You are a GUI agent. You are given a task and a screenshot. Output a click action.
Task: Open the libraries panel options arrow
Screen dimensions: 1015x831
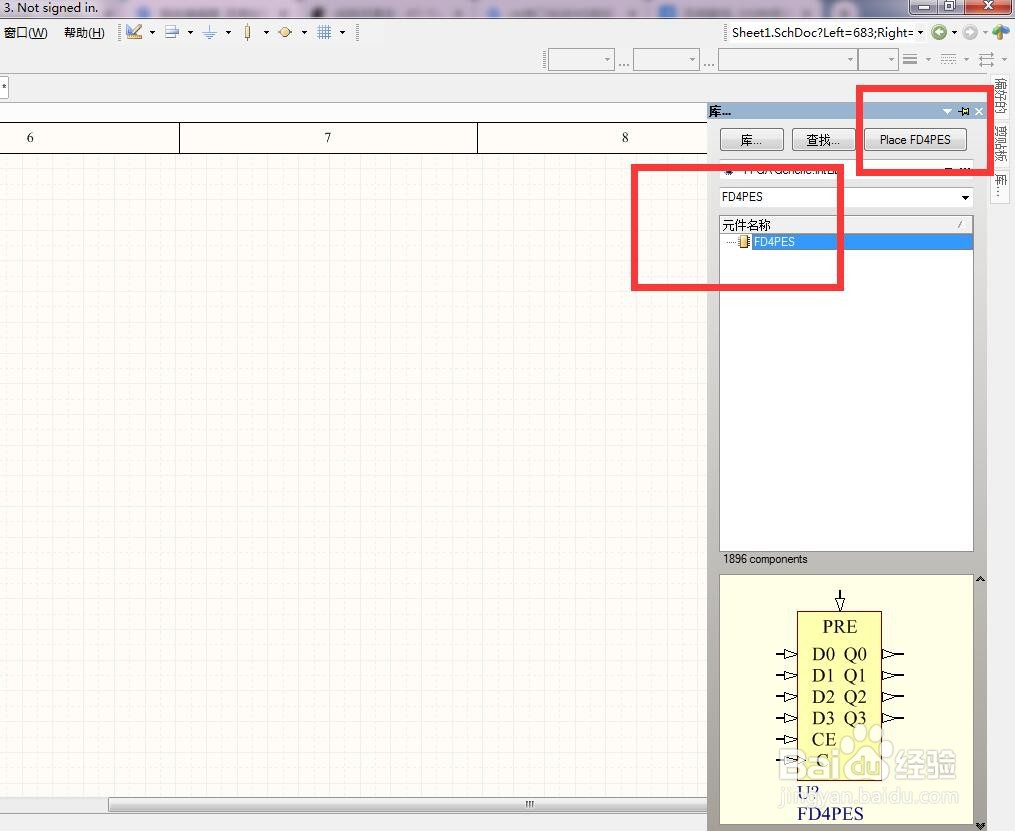point(947,111)
